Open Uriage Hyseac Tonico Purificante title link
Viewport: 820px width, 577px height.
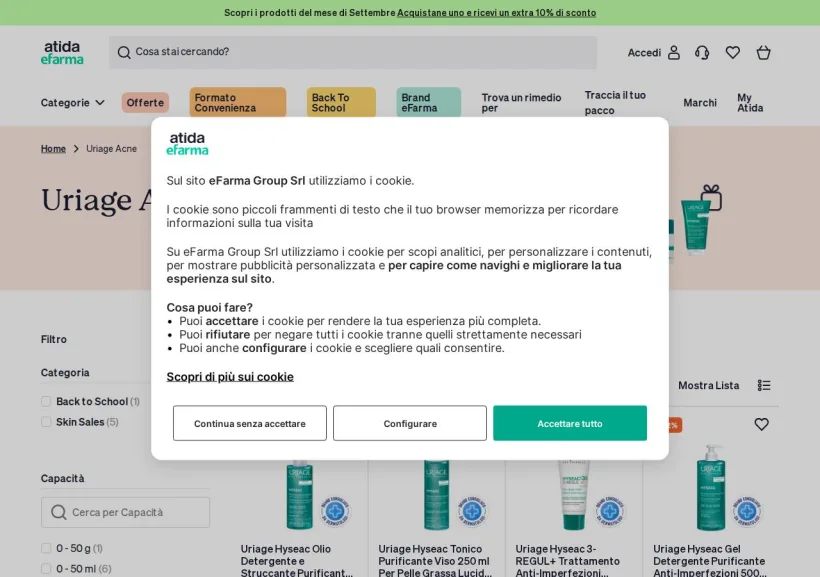tap(435, 561)
